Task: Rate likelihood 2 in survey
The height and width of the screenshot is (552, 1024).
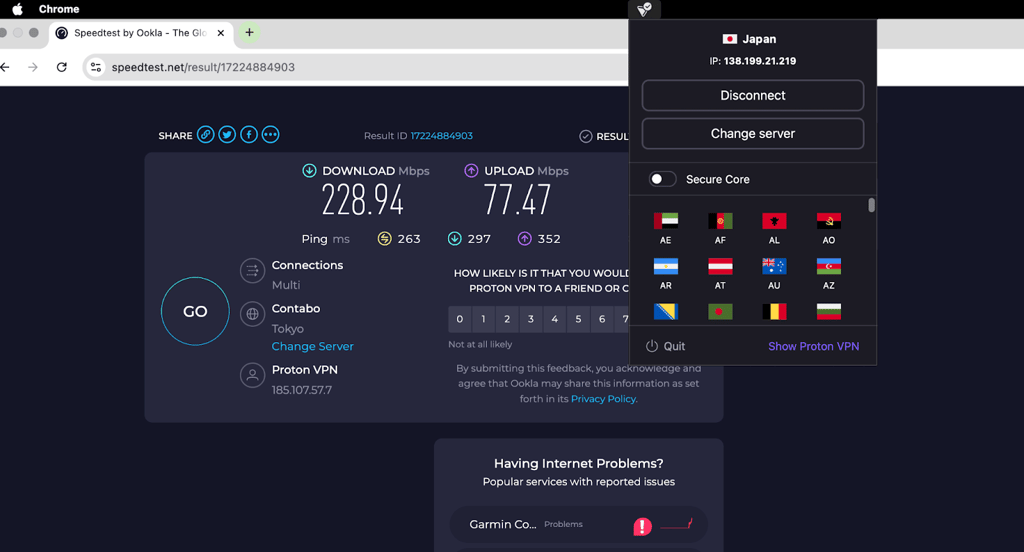Action: (x=507, y=319)
